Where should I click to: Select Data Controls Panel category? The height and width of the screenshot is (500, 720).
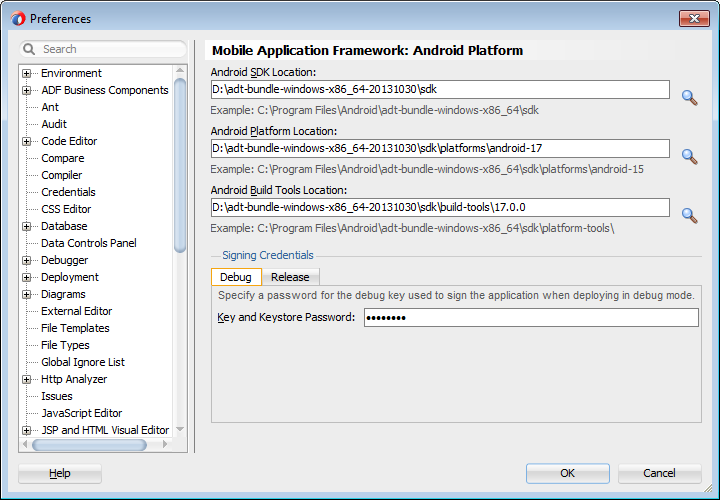89,243
